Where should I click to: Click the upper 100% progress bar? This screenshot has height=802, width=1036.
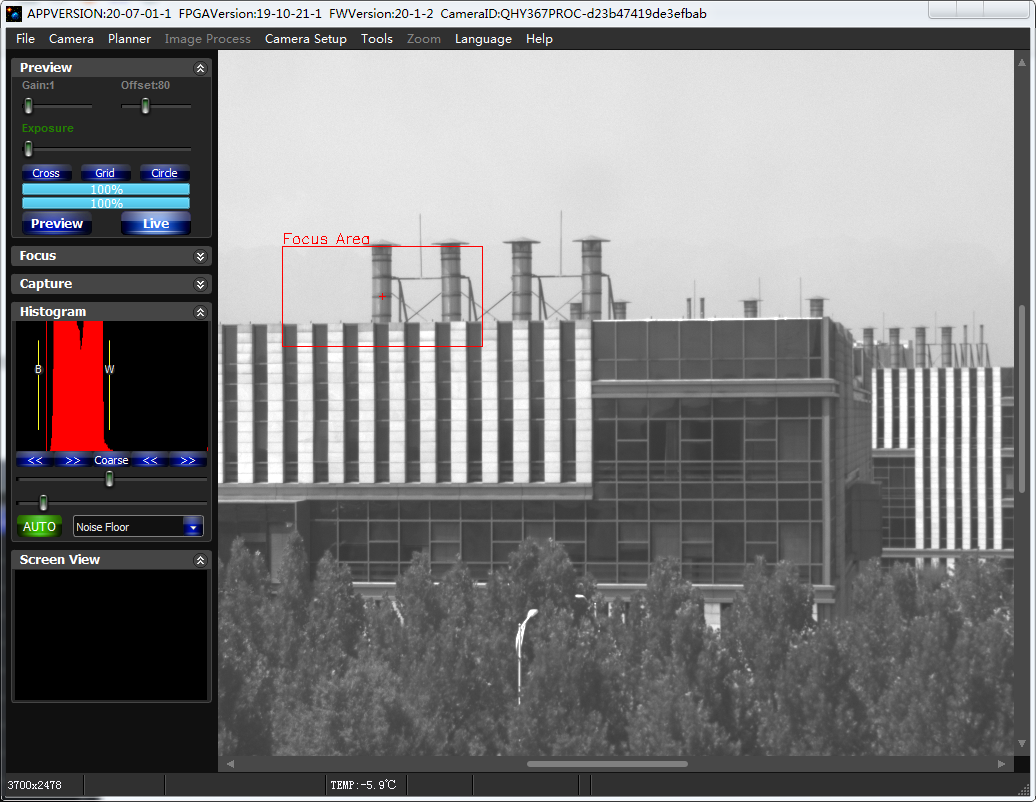pyautogui.click(x=106, y=190)
